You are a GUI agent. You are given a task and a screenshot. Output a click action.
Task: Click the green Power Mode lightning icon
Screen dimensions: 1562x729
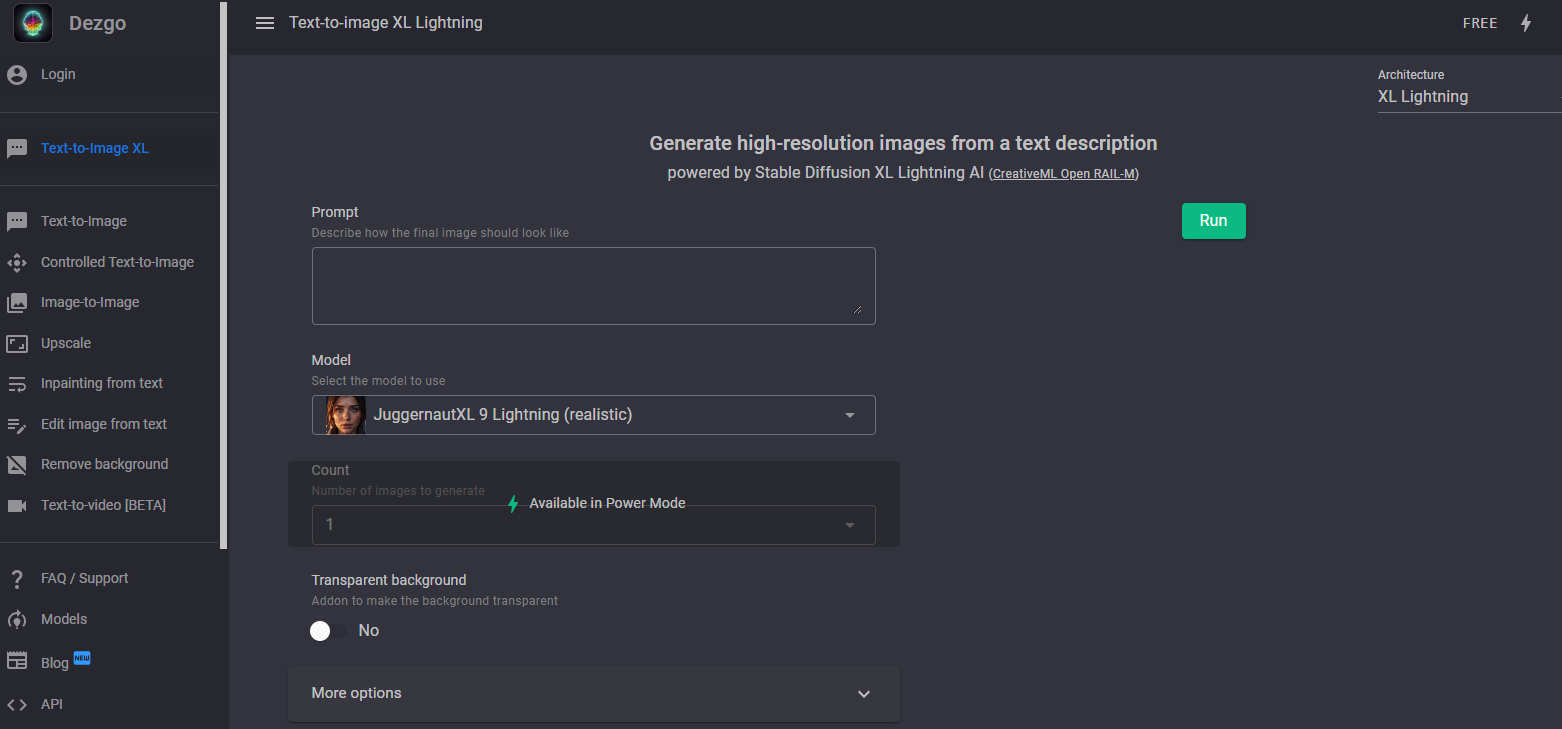click(x=513, y=504)
